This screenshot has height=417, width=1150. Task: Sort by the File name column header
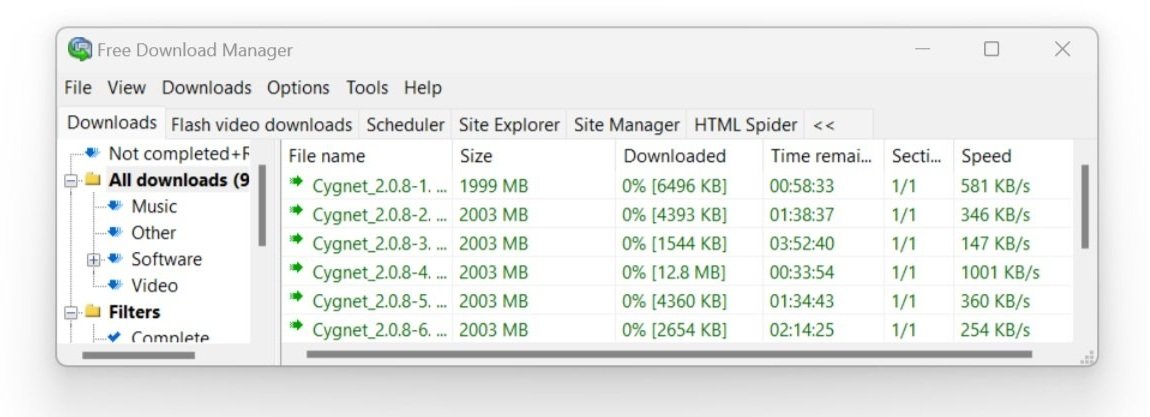367,156
